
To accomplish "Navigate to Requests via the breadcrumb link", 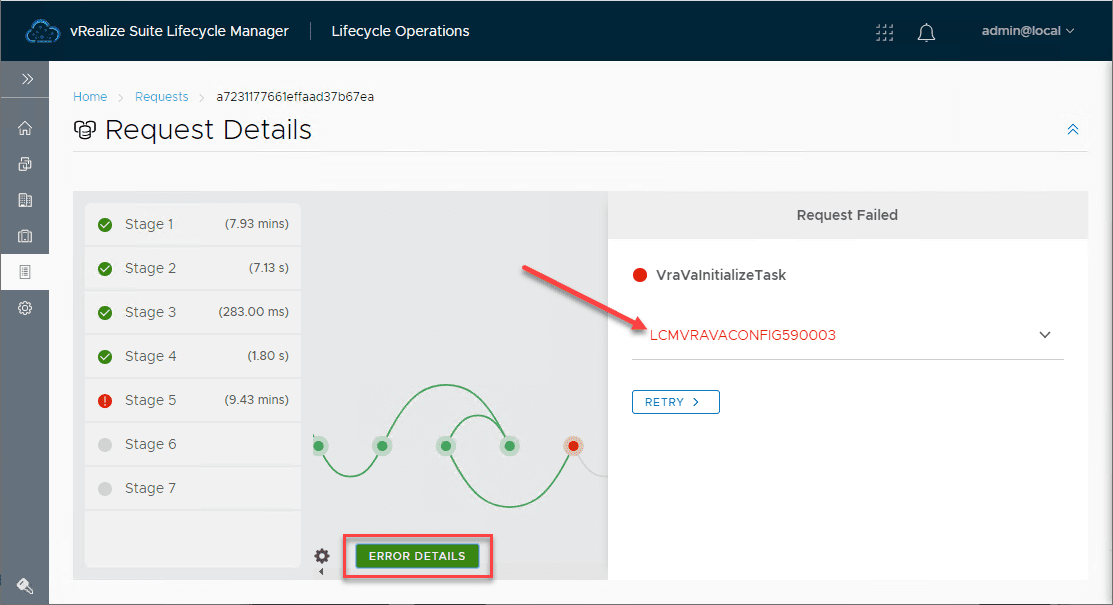I will (x=161, y=96).
